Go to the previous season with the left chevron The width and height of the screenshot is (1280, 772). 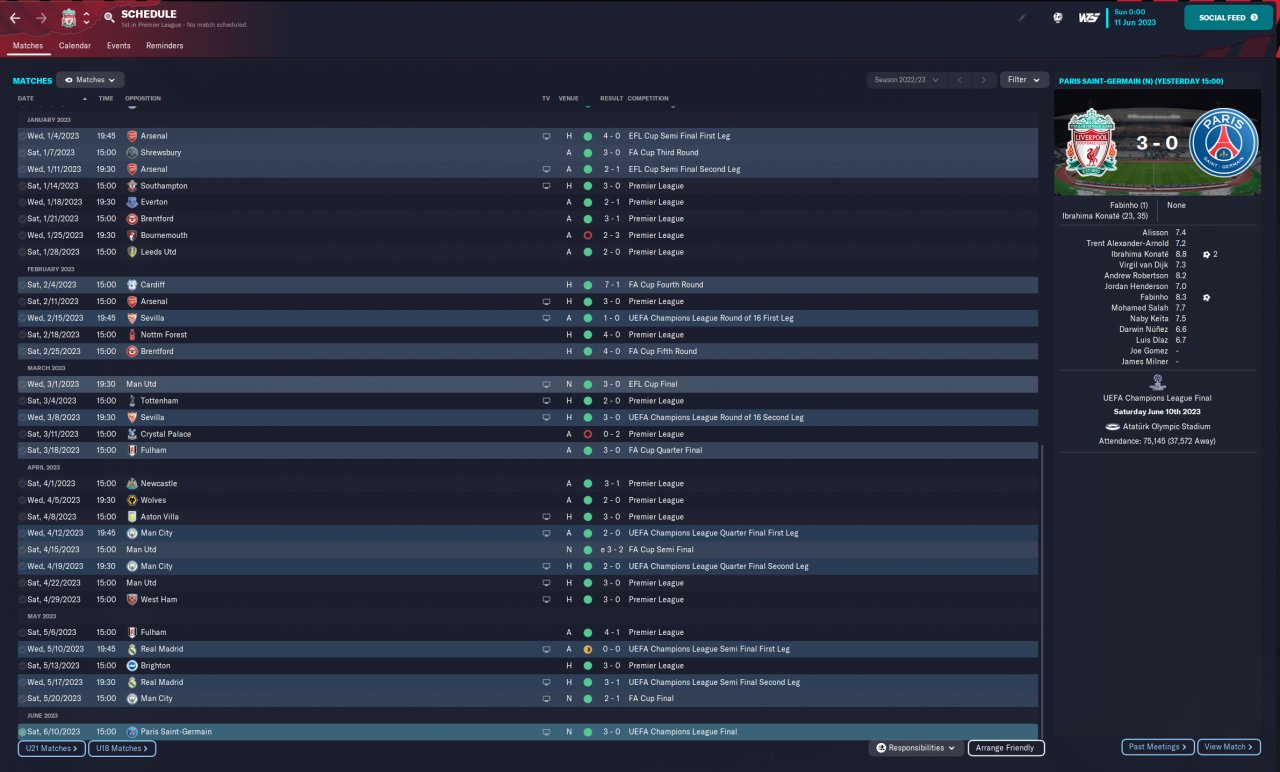click(959, 80)
